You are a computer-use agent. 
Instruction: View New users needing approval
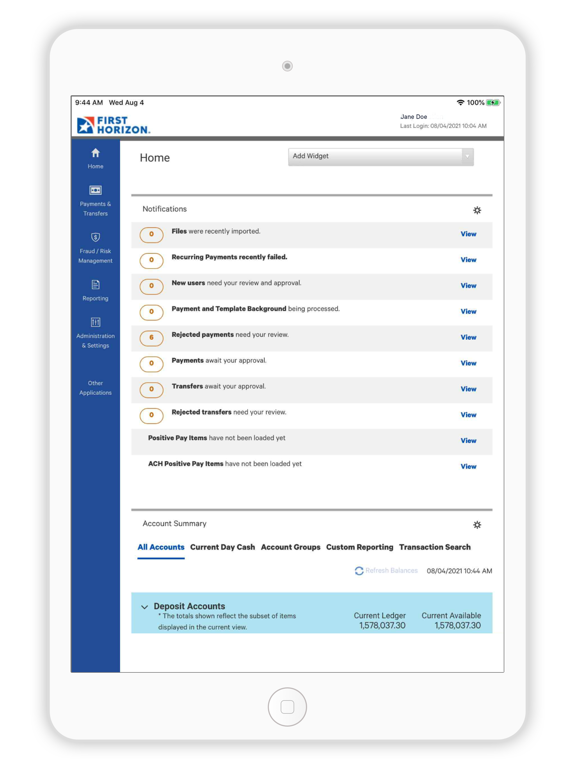[x=468, y=286]
